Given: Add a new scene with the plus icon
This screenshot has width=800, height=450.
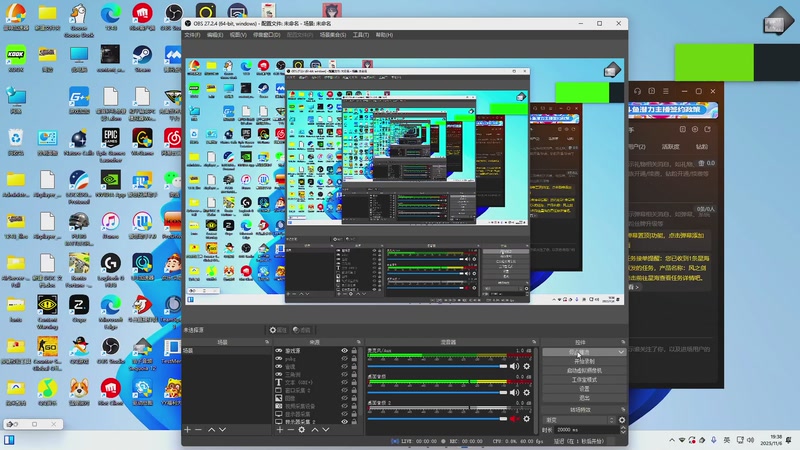Looking at the screenshot, I should [188, 430].
